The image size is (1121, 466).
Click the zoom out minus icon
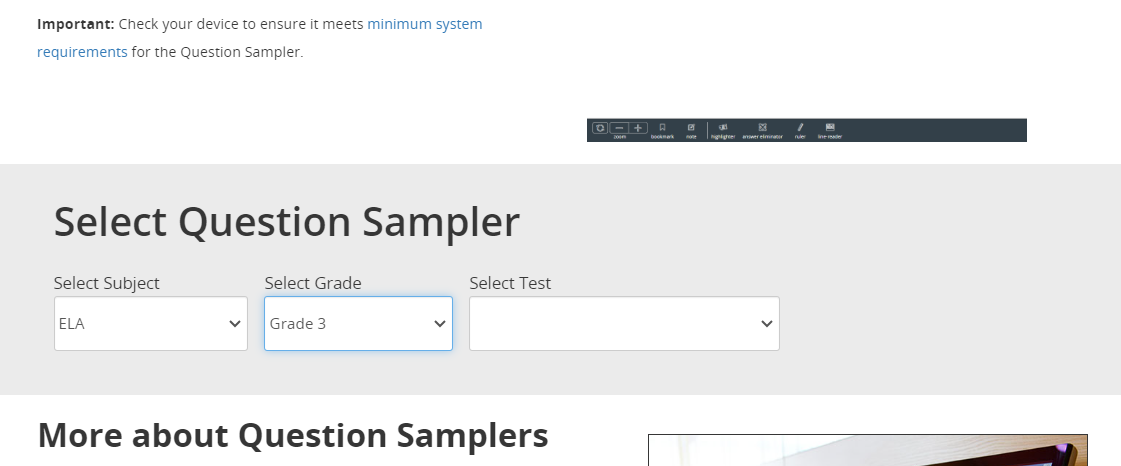coord(619,128)
